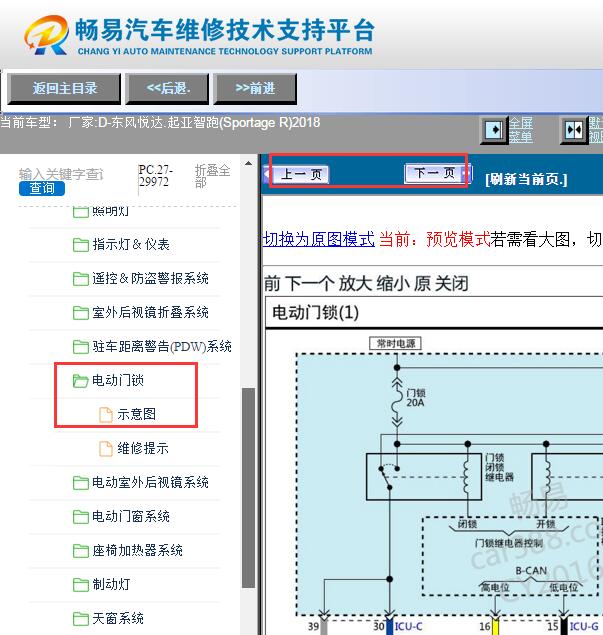Click 缩小 to zoom out the diagram

point(393,283)
